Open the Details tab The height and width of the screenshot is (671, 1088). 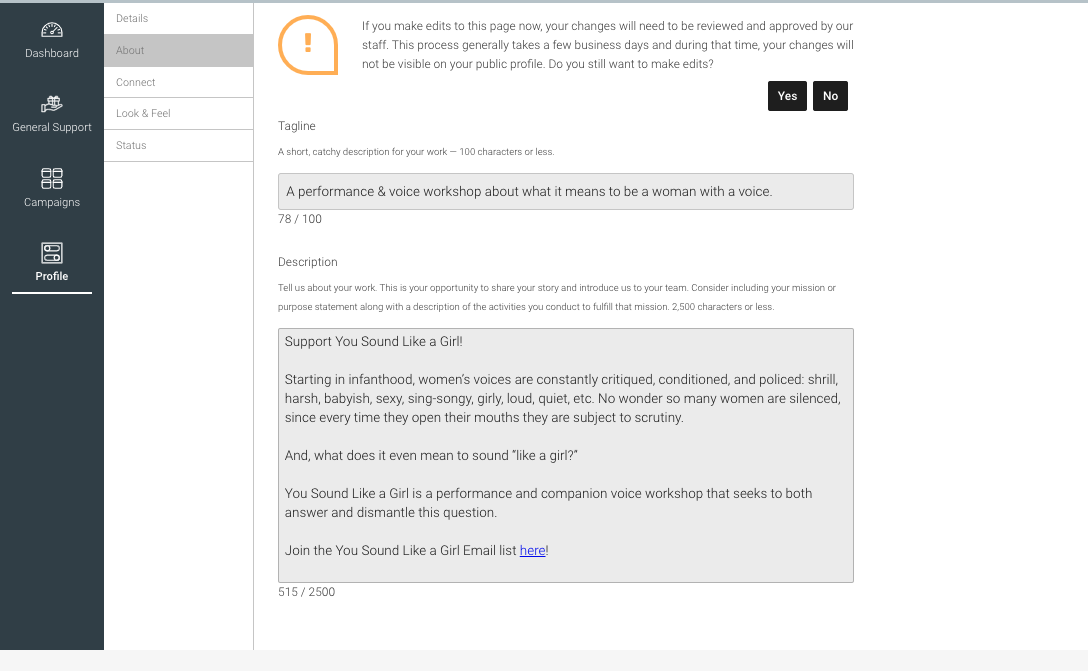click(178, 19)
